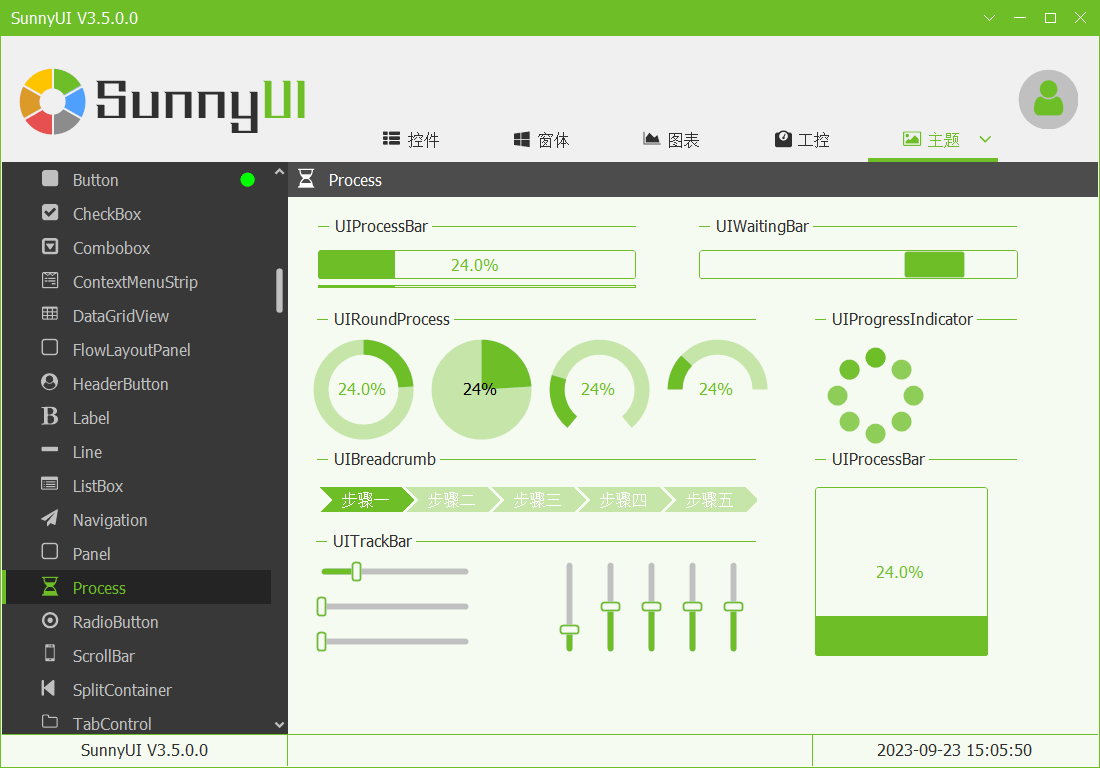
Task: Open the Combobox page icon
Action: pyautogui.click(x=50, y=247)
